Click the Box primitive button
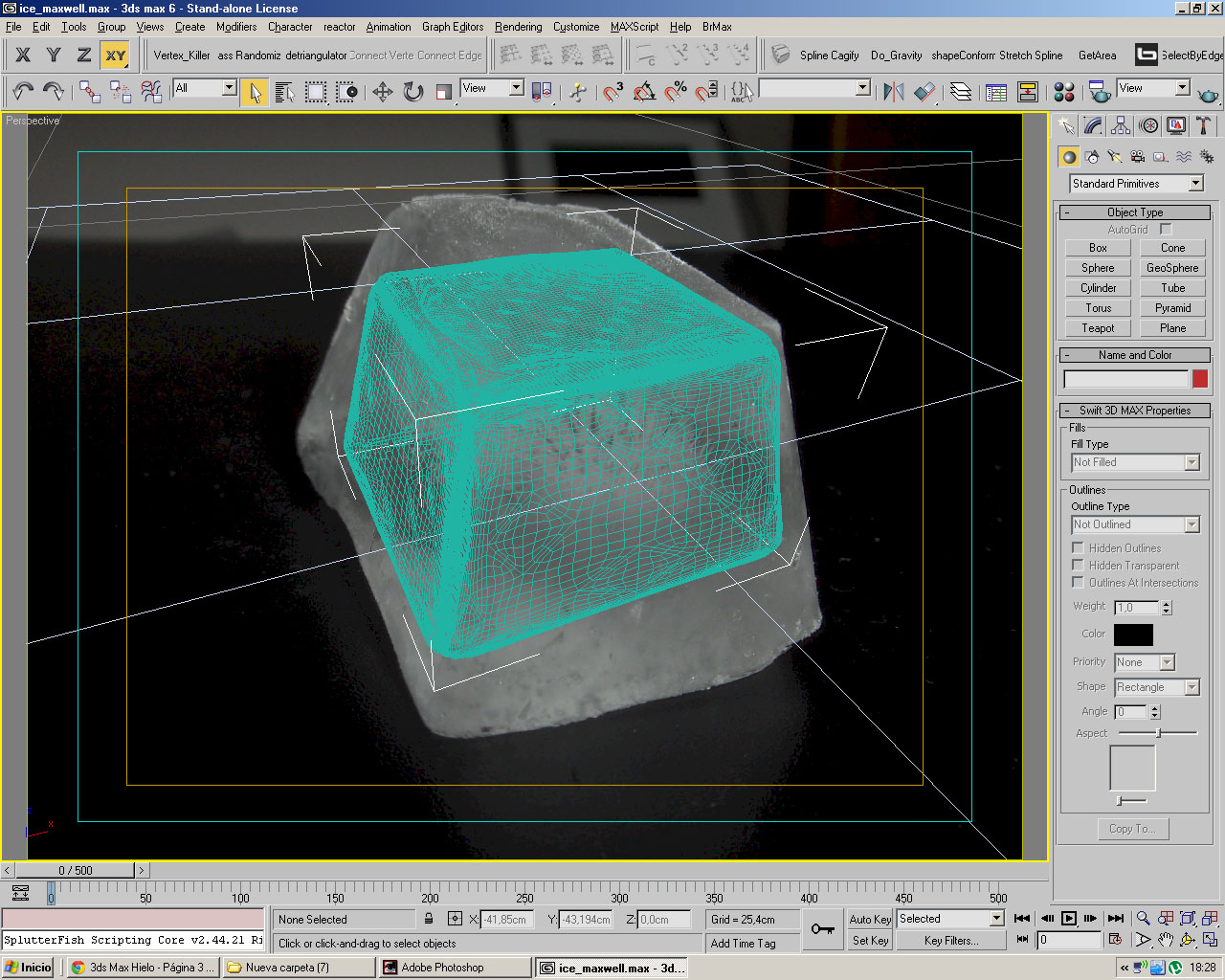The image size is (1225, 980). [x=1098, y=248]
